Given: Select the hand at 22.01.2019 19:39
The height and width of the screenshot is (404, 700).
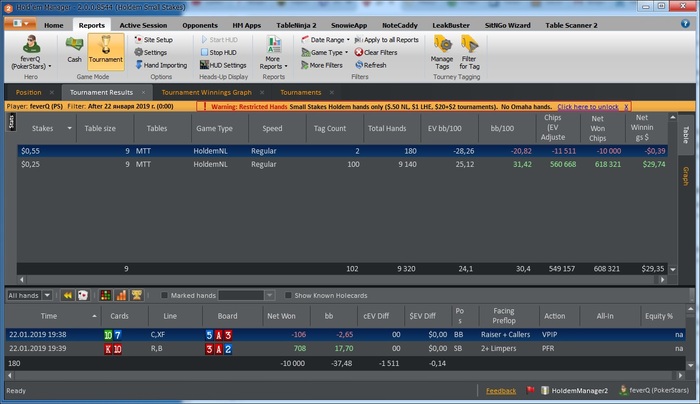Looking at the screenshot, I should (345, 349).
